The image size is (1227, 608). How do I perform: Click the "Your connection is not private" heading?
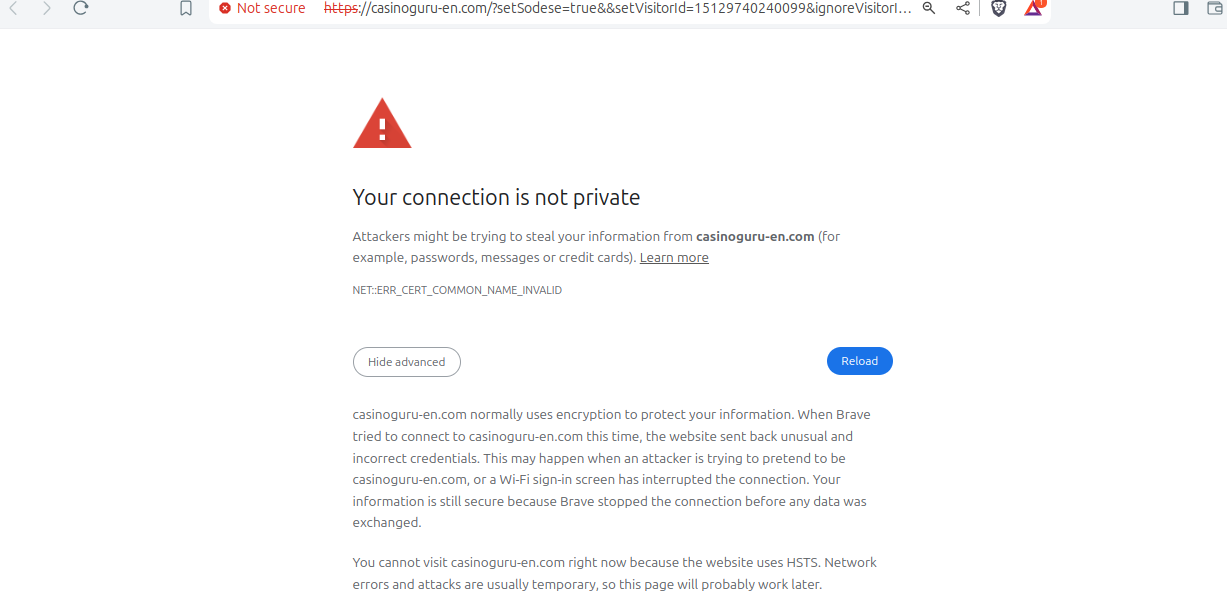coord(496,197)
